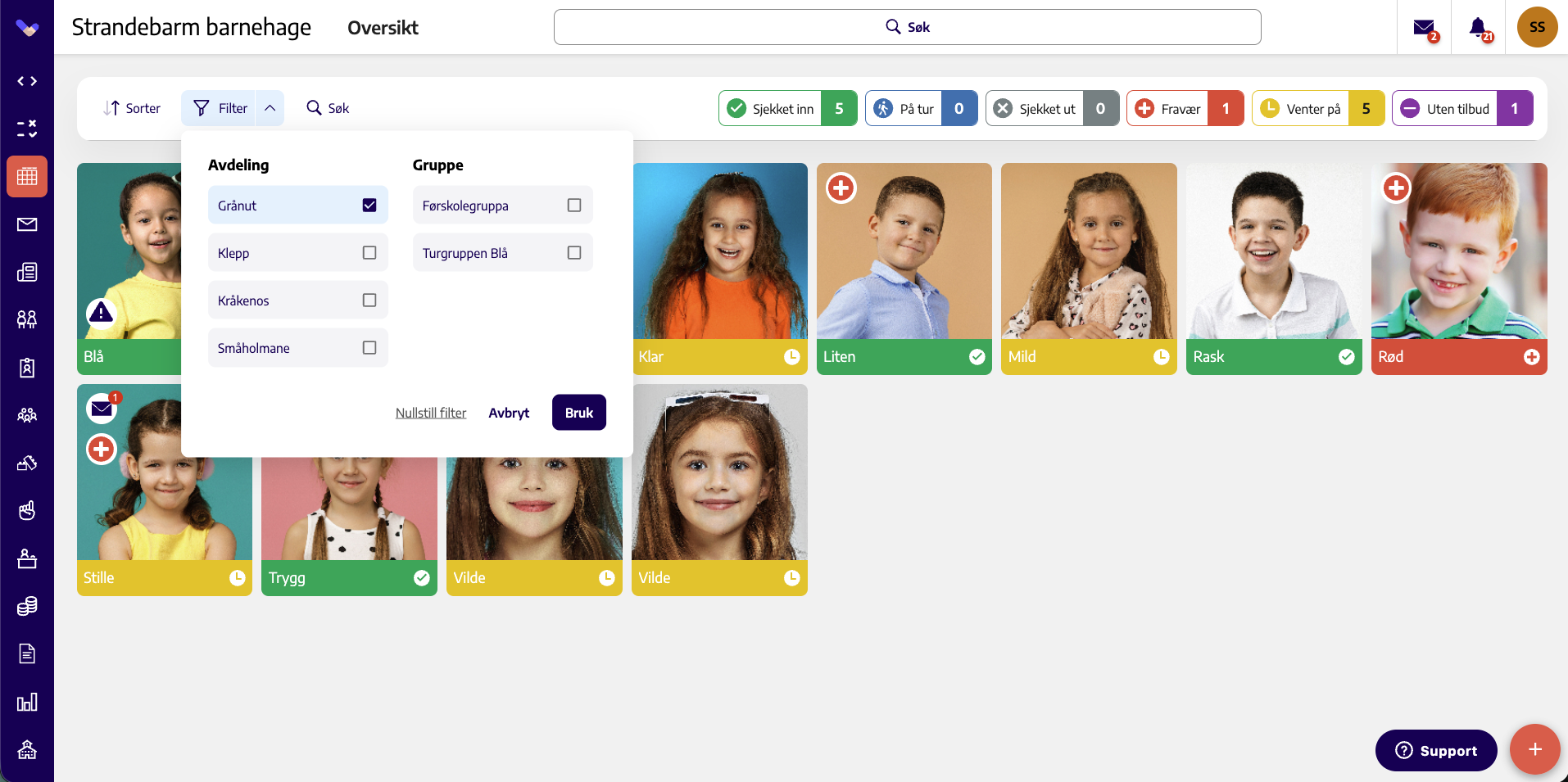Open the Filter menu button
Viewport: 1568px width, 782px height.
coord(220,108)
